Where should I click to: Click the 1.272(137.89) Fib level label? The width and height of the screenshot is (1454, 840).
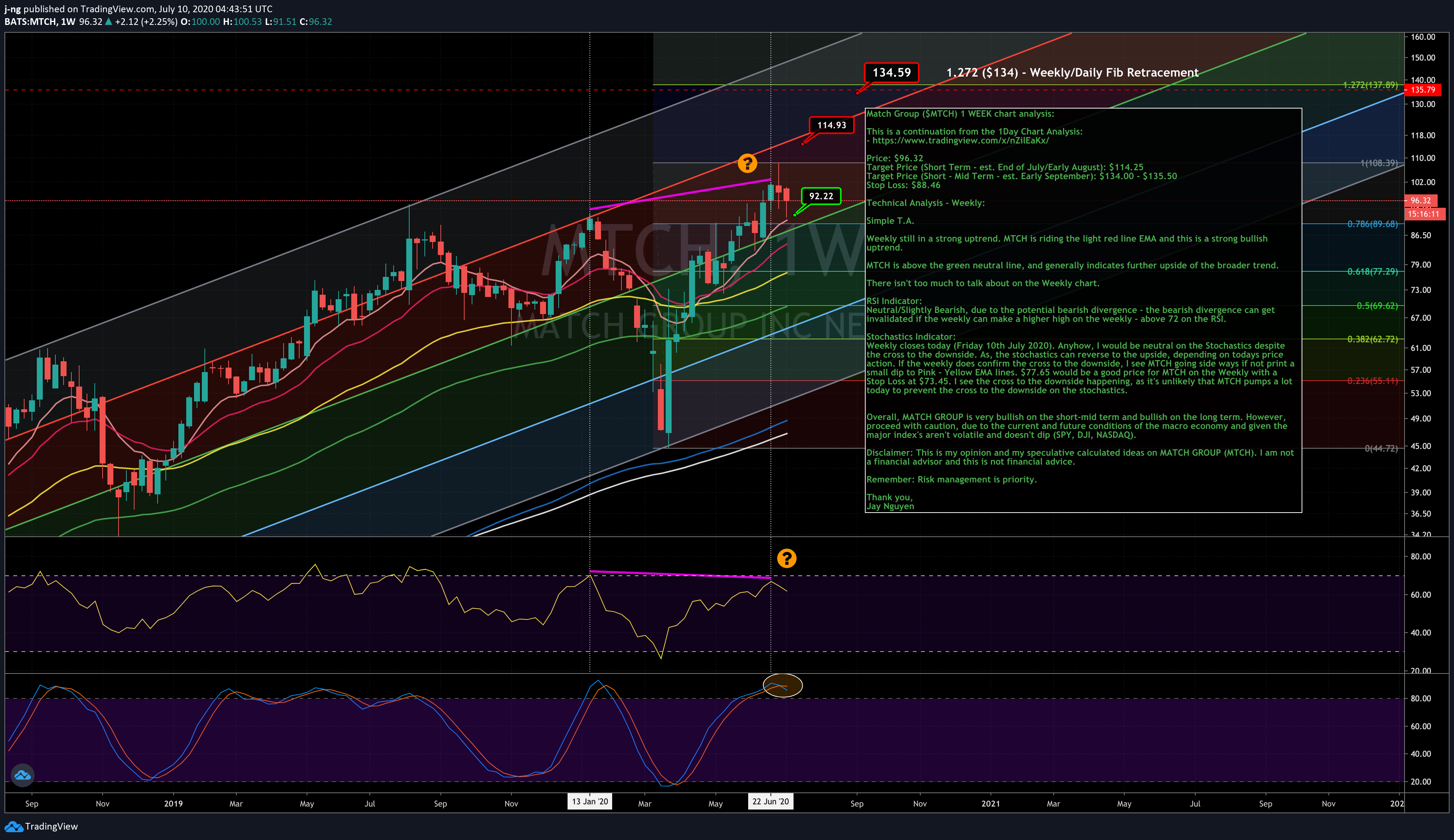[1370, 85]
